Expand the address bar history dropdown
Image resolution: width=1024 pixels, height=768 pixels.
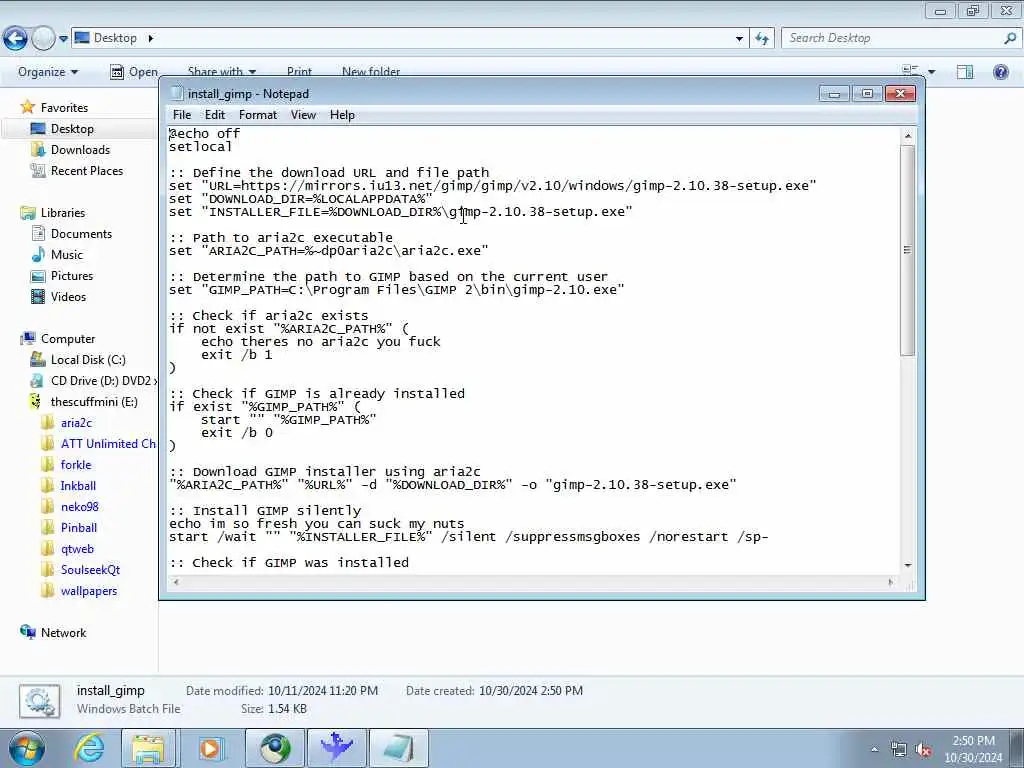pos(739,39)
